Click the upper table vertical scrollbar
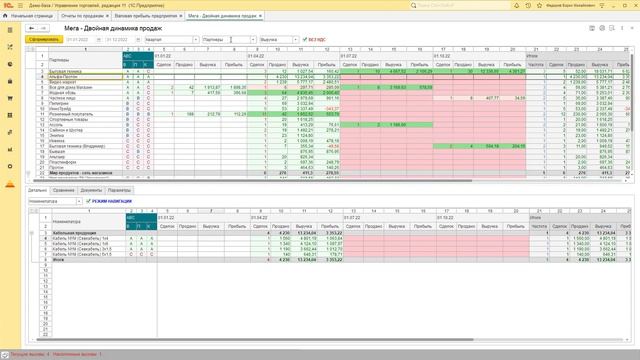Image resolution: width=640 pixels, height=360 pixels. (x=631, y=92)
